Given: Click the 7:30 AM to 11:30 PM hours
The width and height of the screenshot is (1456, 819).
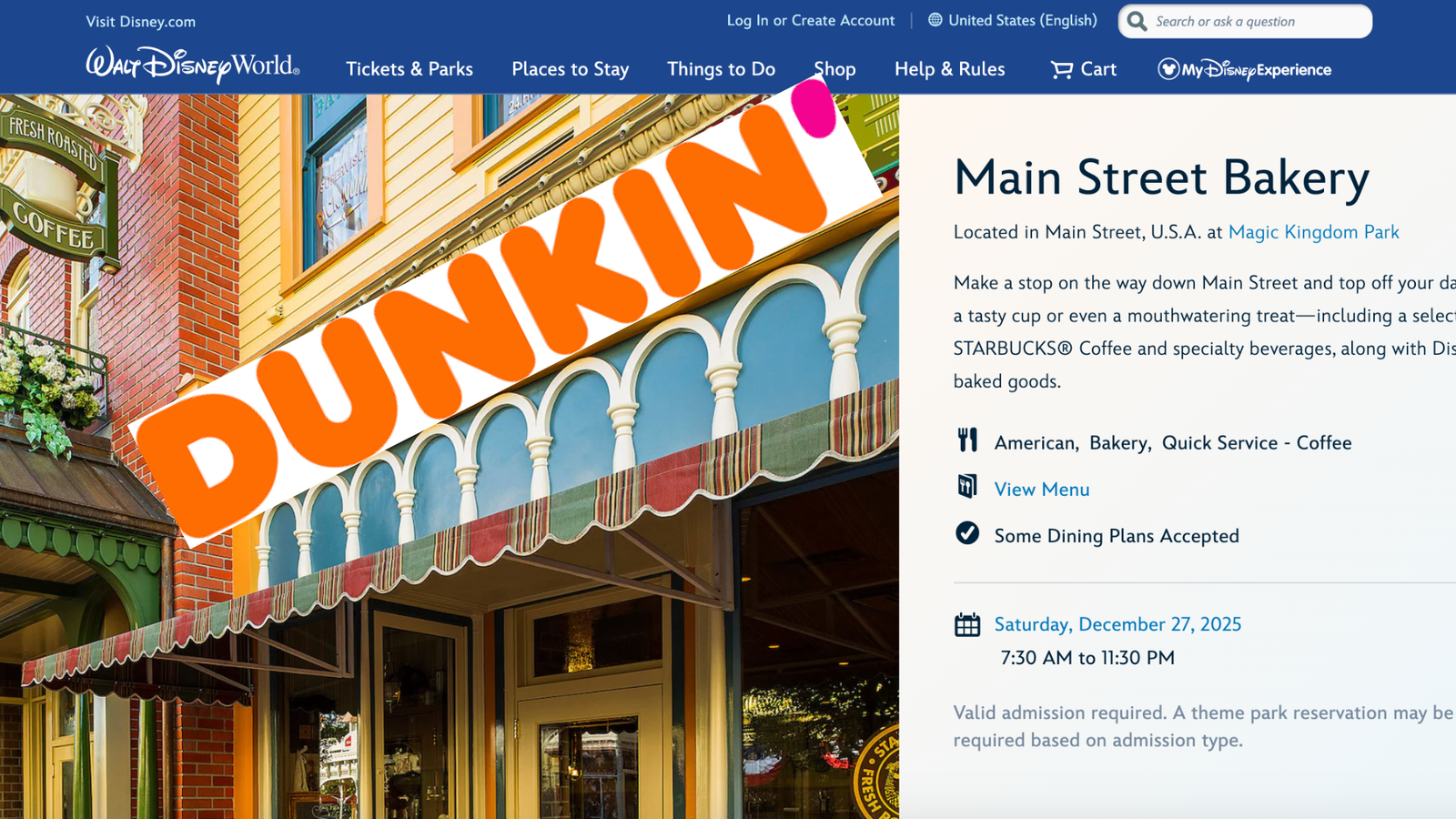Looking at the screenshot, I should (1087, 658).
